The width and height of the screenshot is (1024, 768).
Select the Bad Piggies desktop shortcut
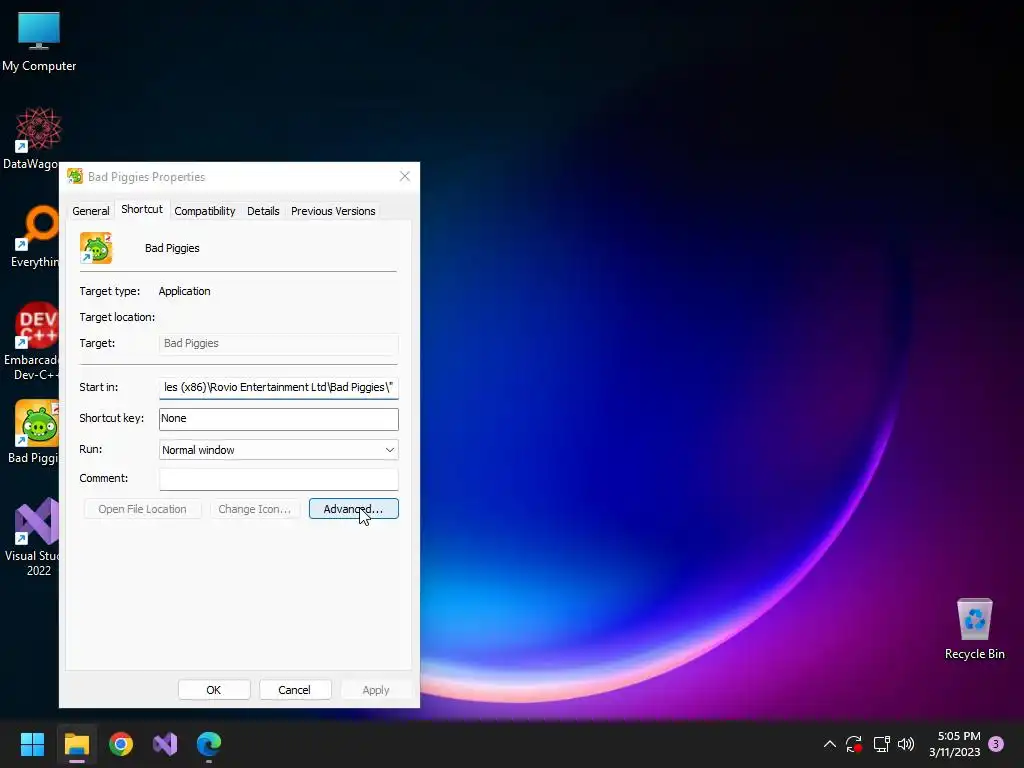click(33, 432)
